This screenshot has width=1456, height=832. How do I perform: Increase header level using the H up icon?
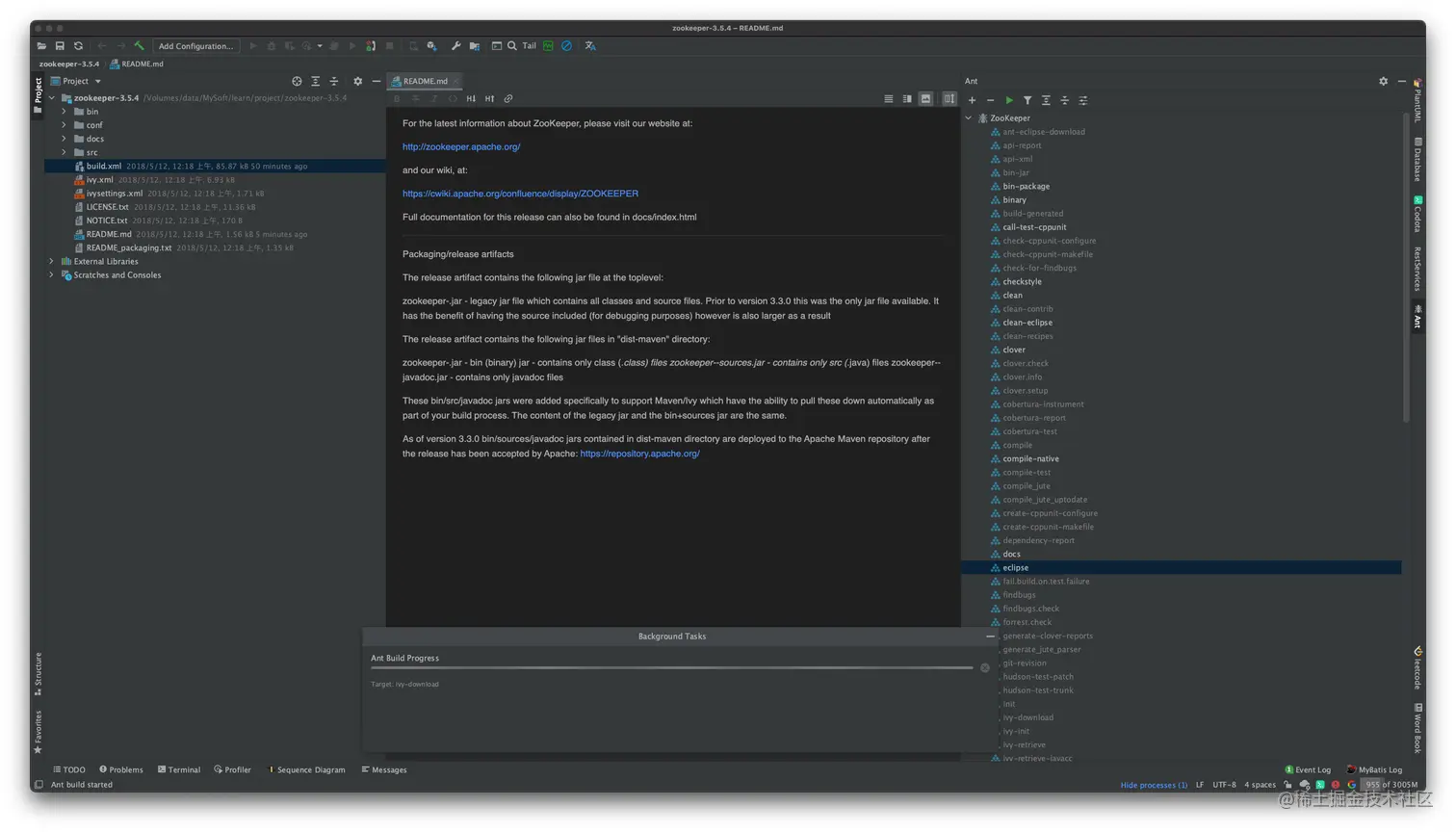490,99
